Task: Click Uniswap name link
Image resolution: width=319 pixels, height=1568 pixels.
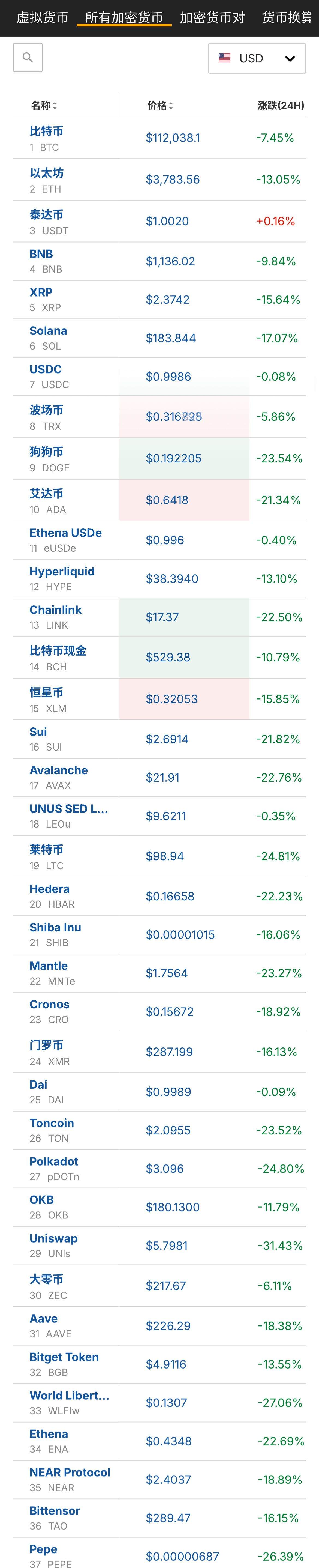Action: click(53, 1239)
